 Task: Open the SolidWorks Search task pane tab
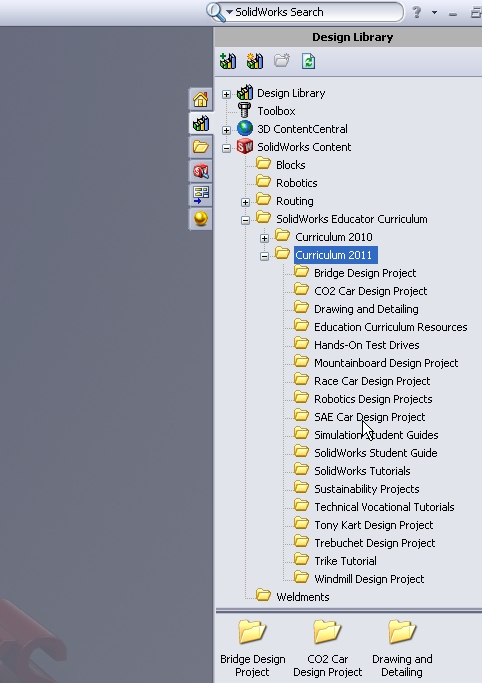[x=201, y=171]
